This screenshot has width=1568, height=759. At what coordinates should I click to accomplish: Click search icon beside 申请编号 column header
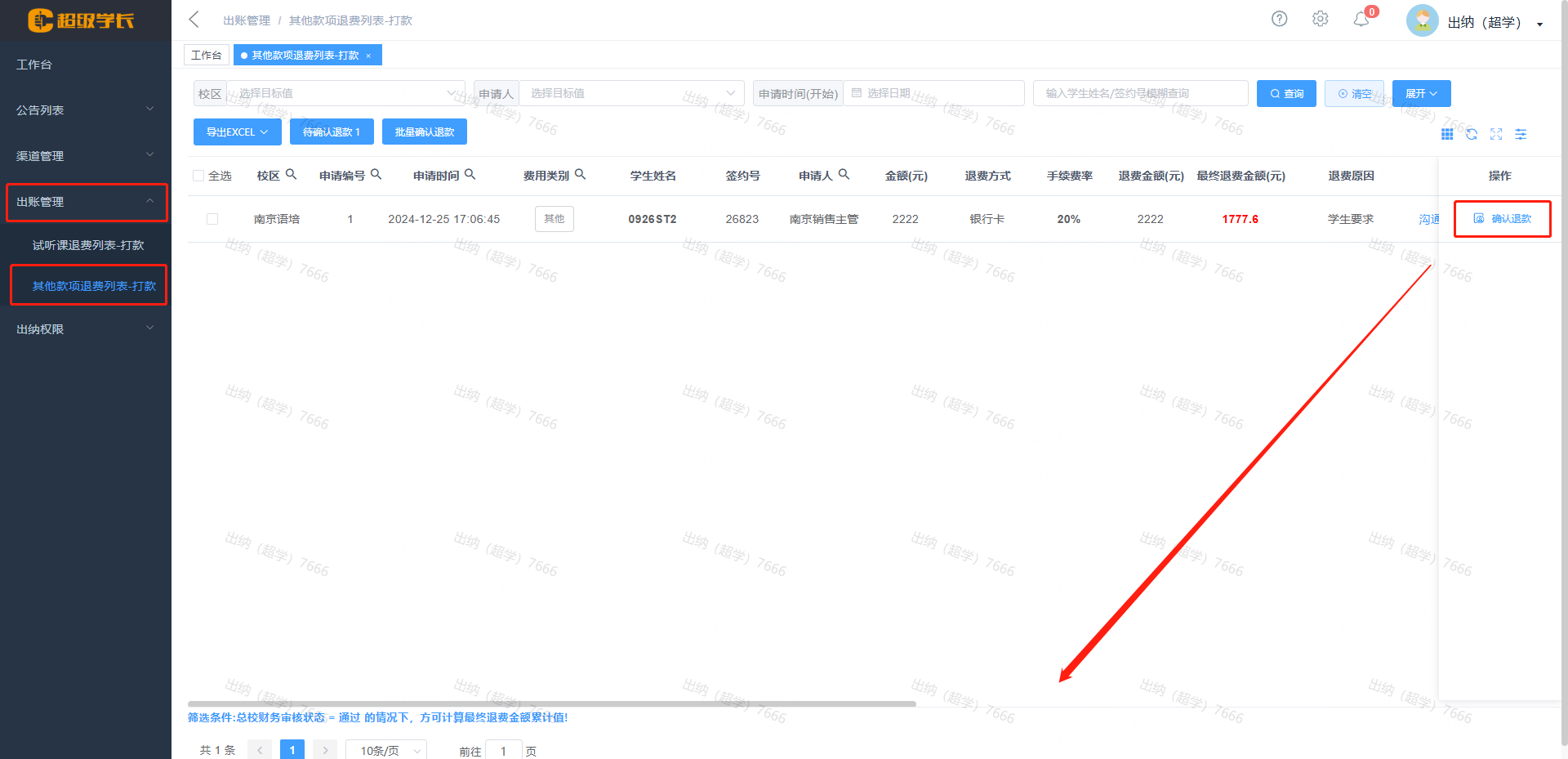[376, 175]
